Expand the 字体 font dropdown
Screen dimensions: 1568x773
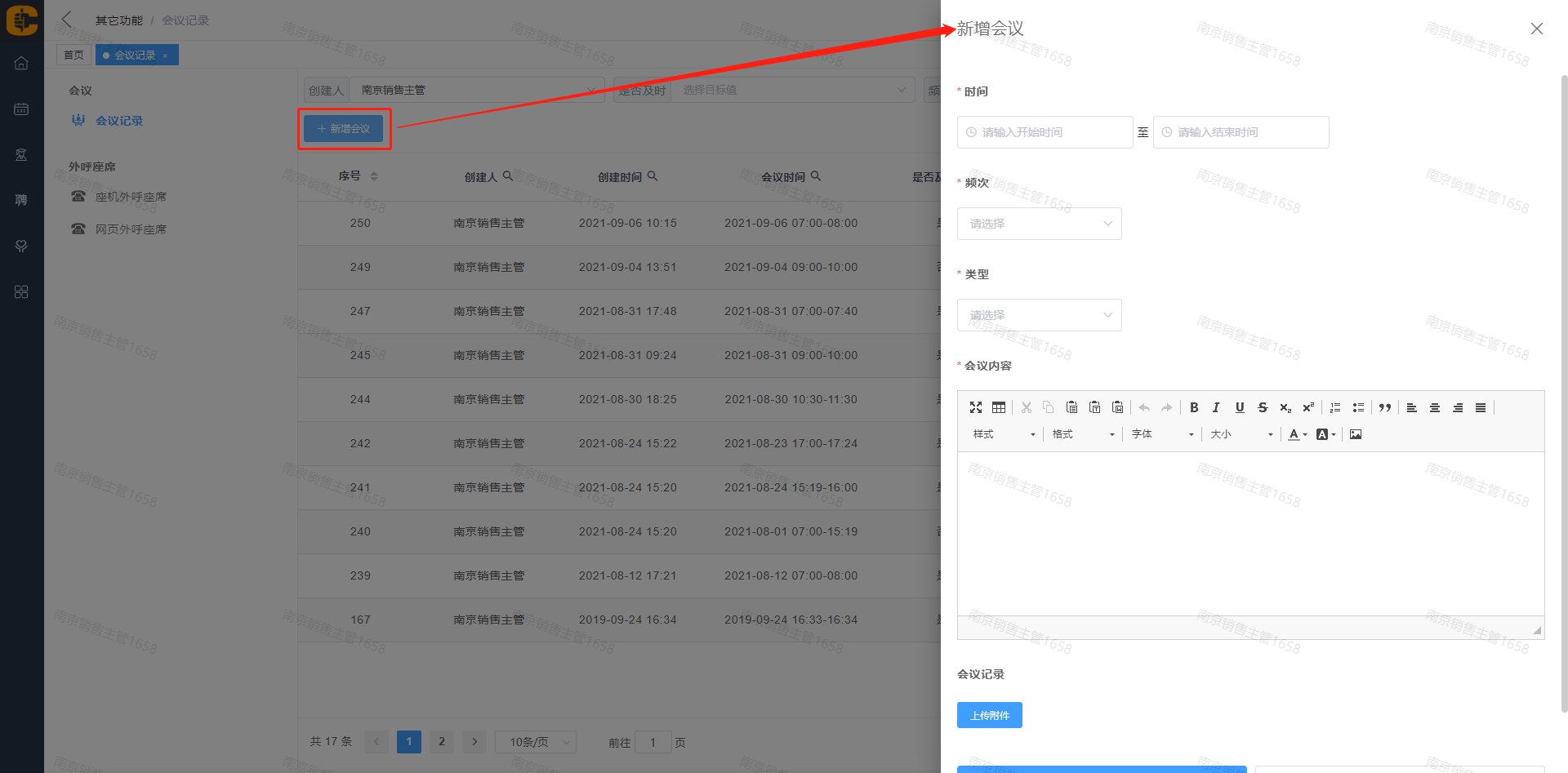tap(1162, 434)
